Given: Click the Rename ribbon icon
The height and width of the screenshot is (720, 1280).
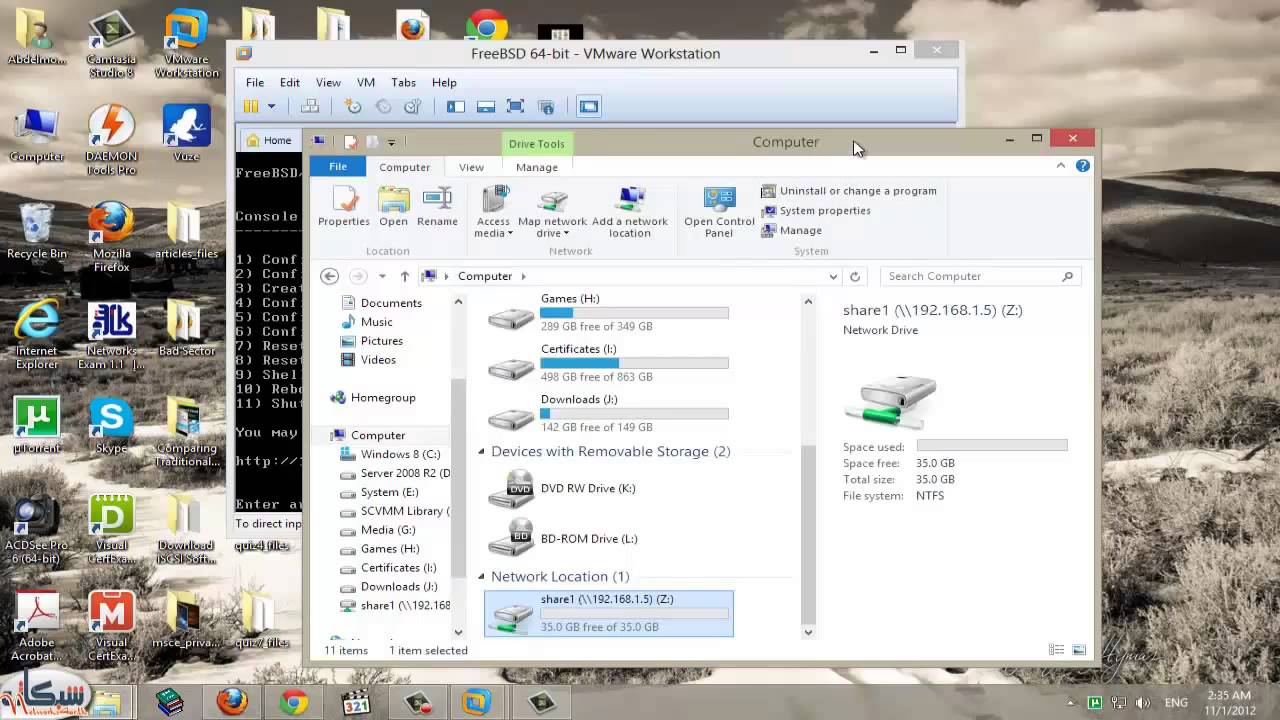Looking at the screenshot, I should 437,206.
